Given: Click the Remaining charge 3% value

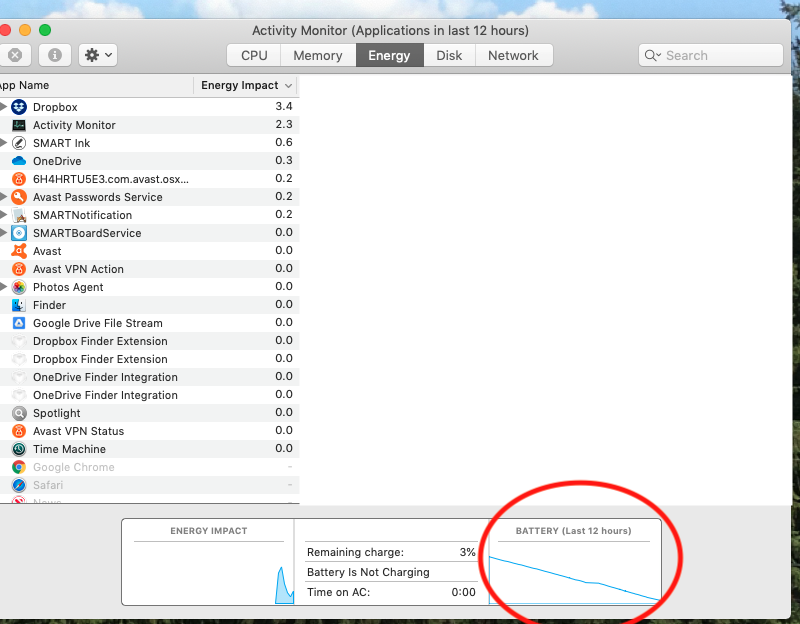Looking at the screenshot, I should click(x=467, y=552).
